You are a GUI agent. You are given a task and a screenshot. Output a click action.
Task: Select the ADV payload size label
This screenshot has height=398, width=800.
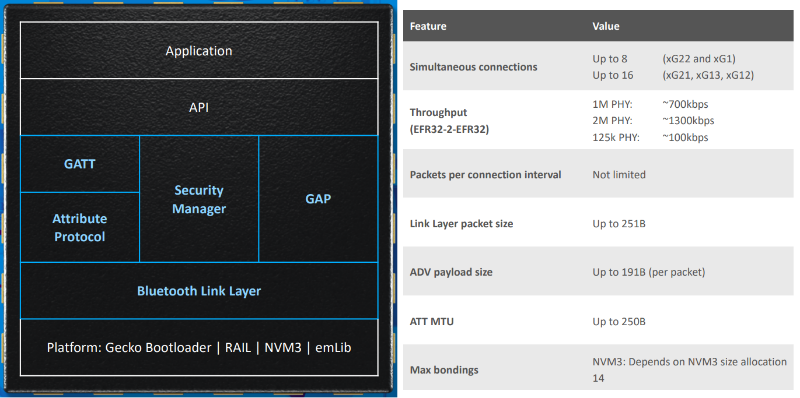click(x=451, y=272)
